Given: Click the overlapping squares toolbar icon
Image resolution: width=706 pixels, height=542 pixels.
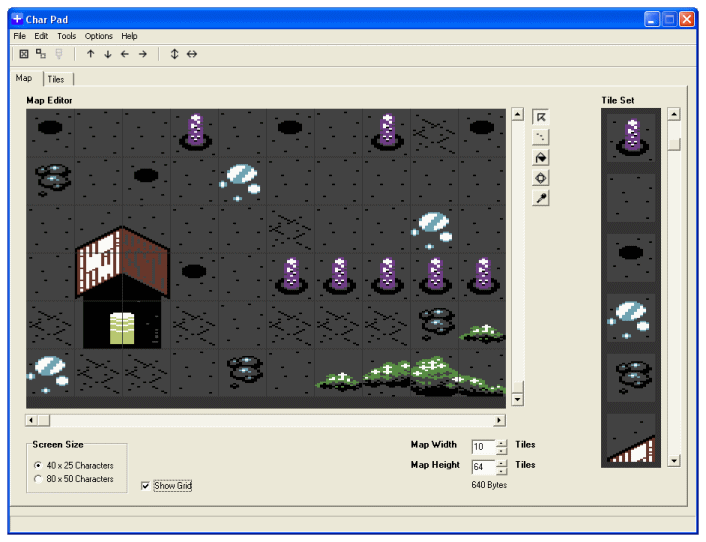Looking at the screenshot, I should [x=41, y=54].
